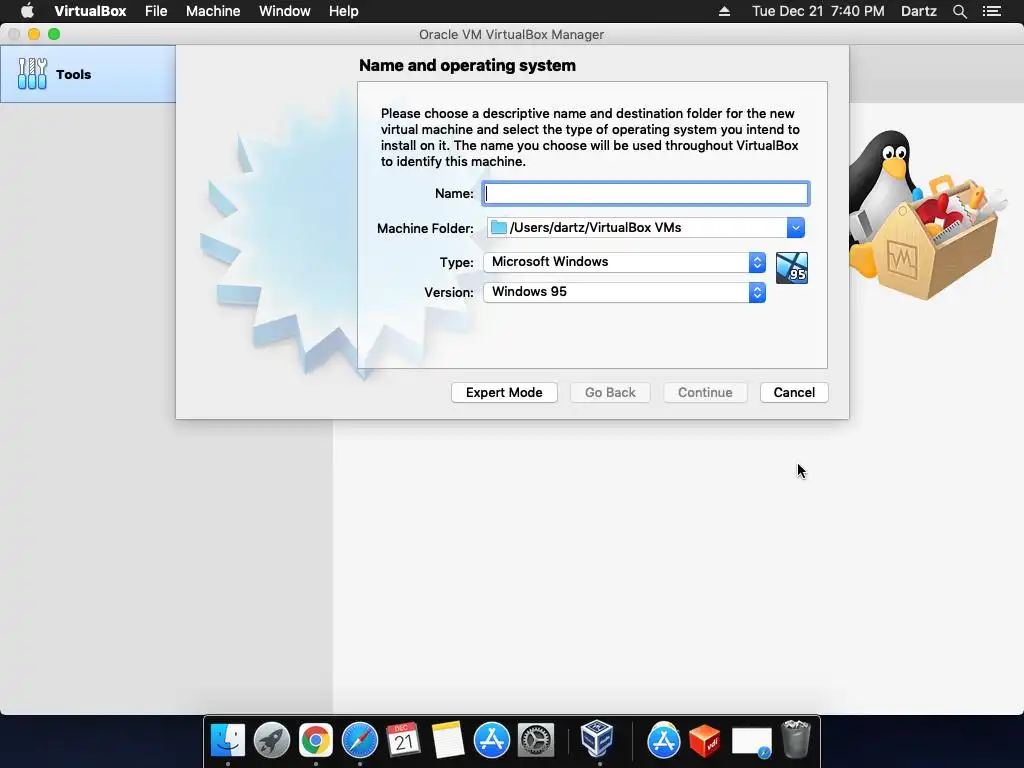Open Google Chrome from the dock

pyautogui.click(x=315, y=740)
